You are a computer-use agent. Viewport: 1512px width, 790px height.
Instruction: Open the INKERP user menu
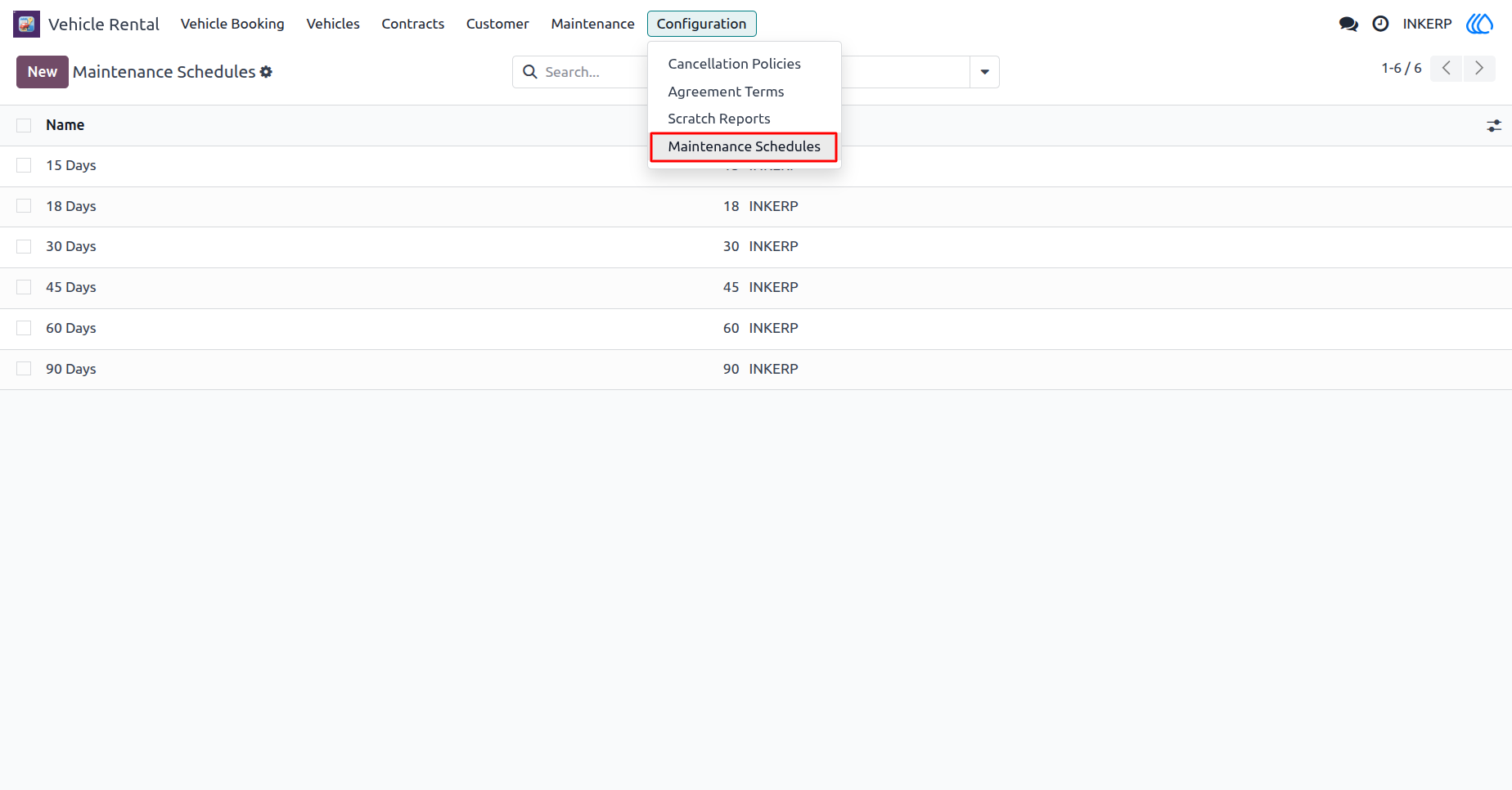(x=1427, y=24)
